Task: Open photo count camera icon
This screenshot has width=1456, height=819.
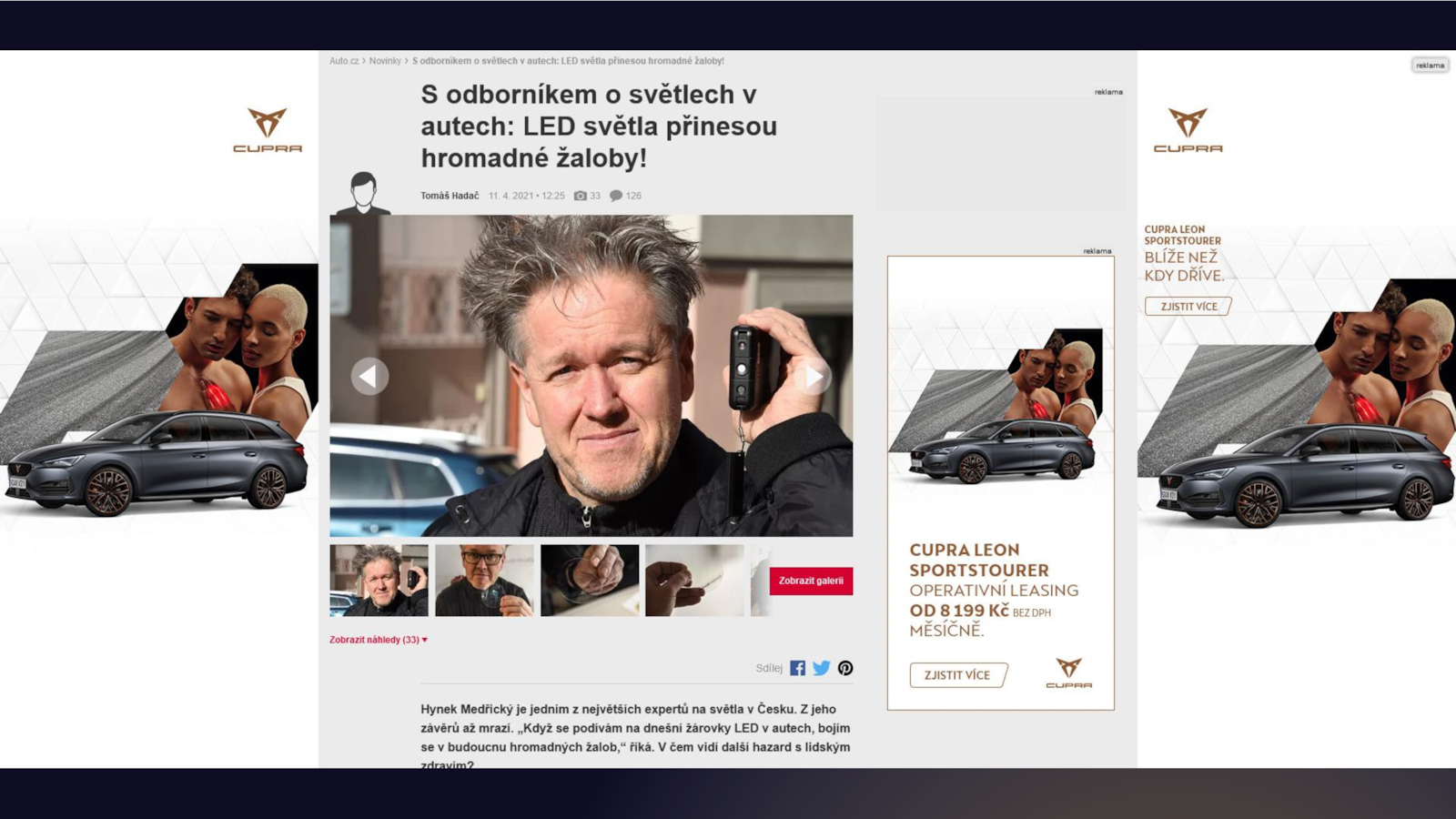Action: coord(581,196)
